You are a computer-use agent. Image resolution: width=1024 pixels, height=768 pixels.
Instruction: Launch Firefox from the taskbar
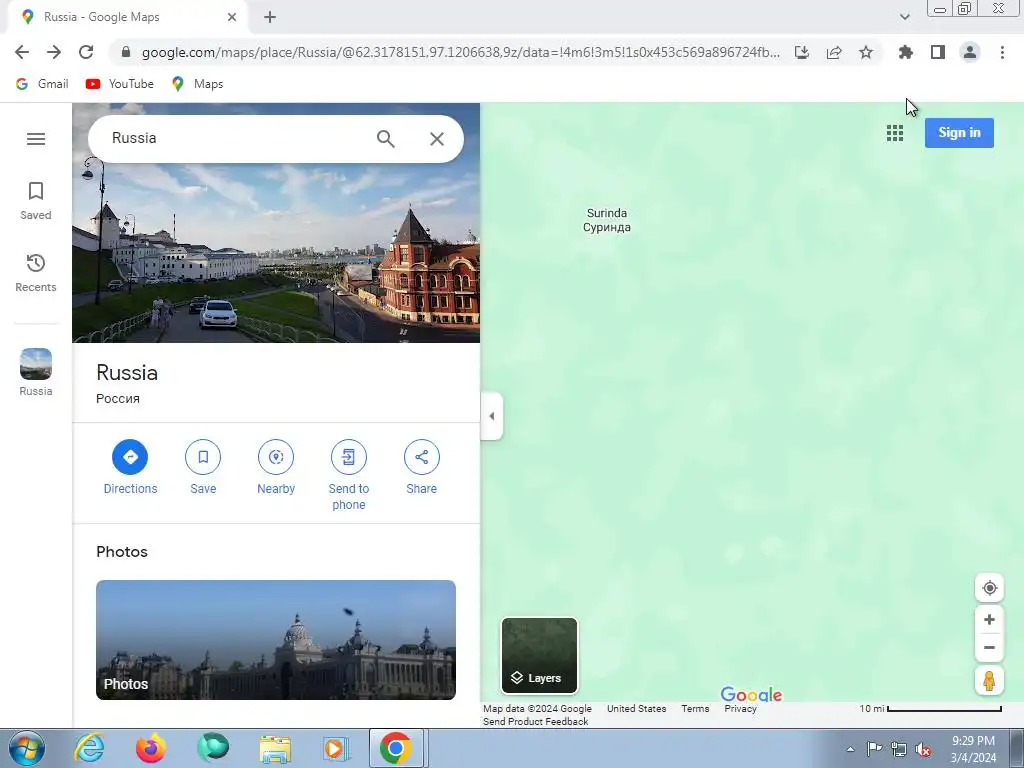point(151,748)
